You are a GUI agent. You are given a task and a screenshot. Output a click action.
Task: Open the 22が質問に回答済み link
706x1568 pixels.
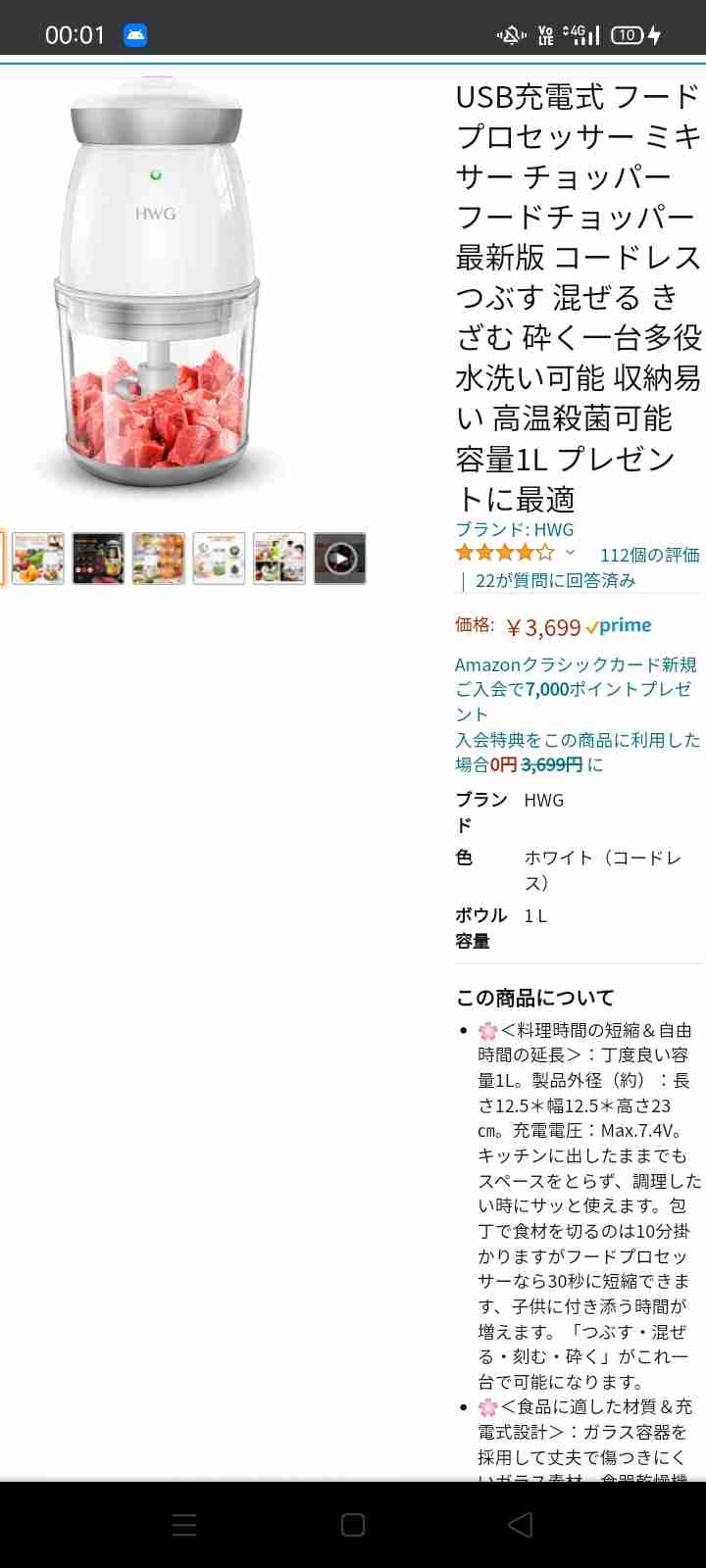(x=555, y=580)
